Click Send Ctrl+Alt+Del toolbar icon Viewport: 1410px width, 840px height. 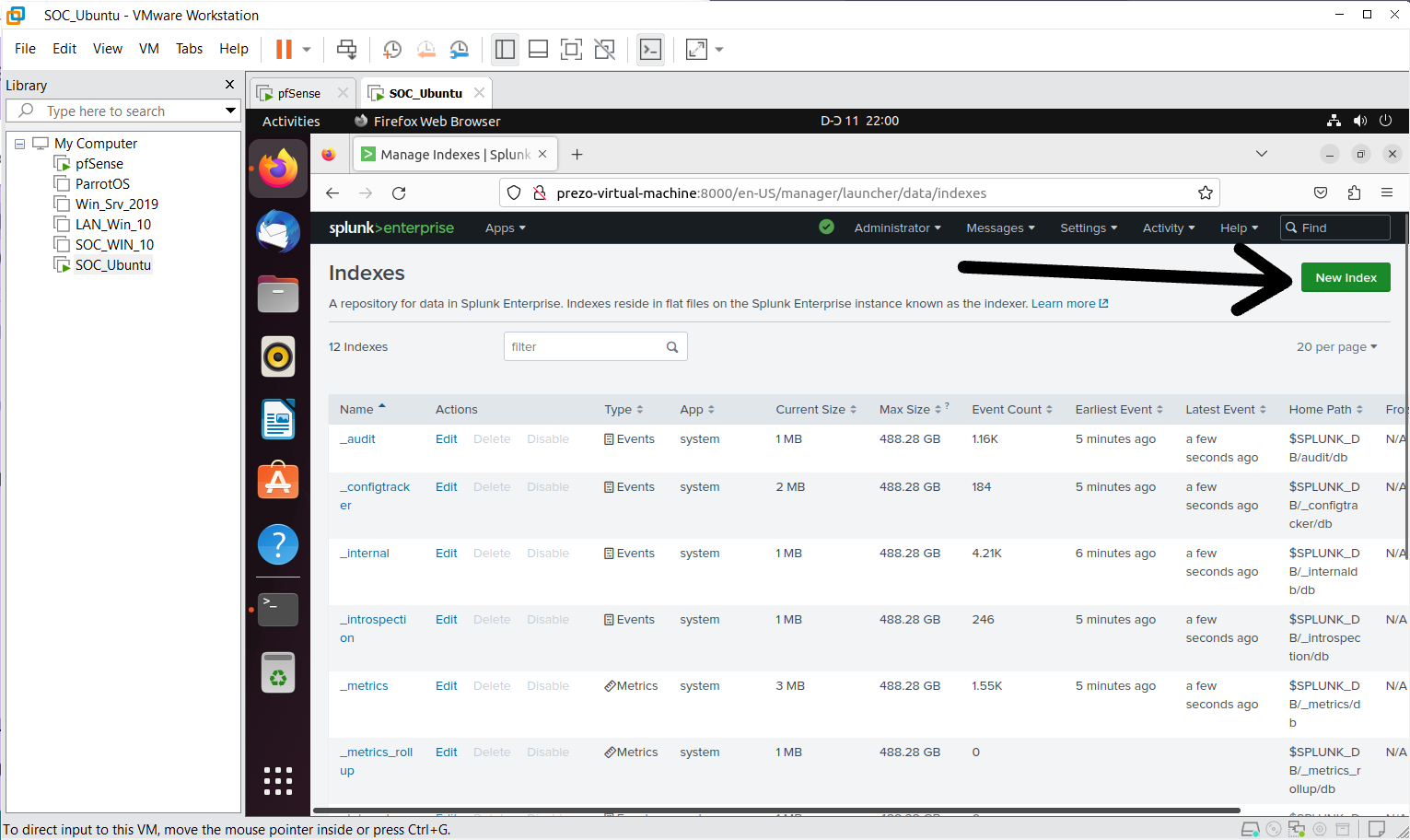click(x=346, y=49)
